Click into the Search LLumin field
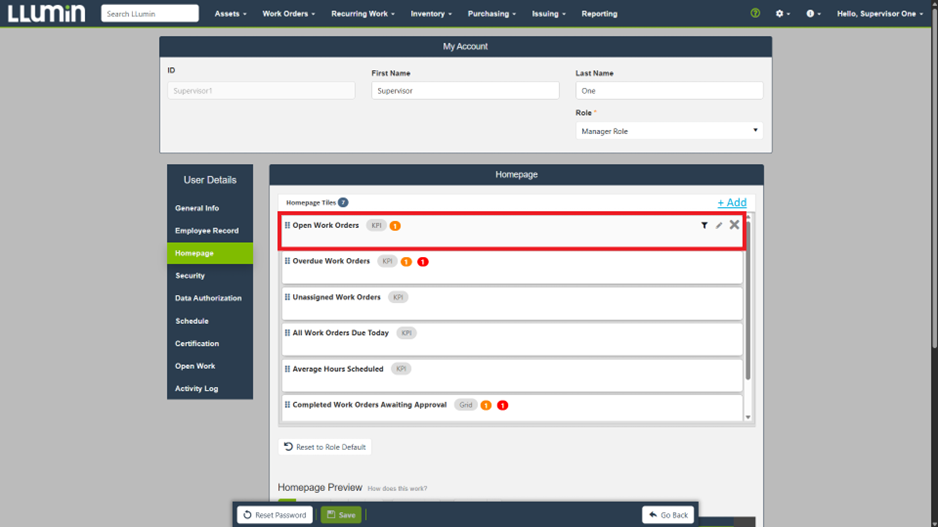 [150, 13]
